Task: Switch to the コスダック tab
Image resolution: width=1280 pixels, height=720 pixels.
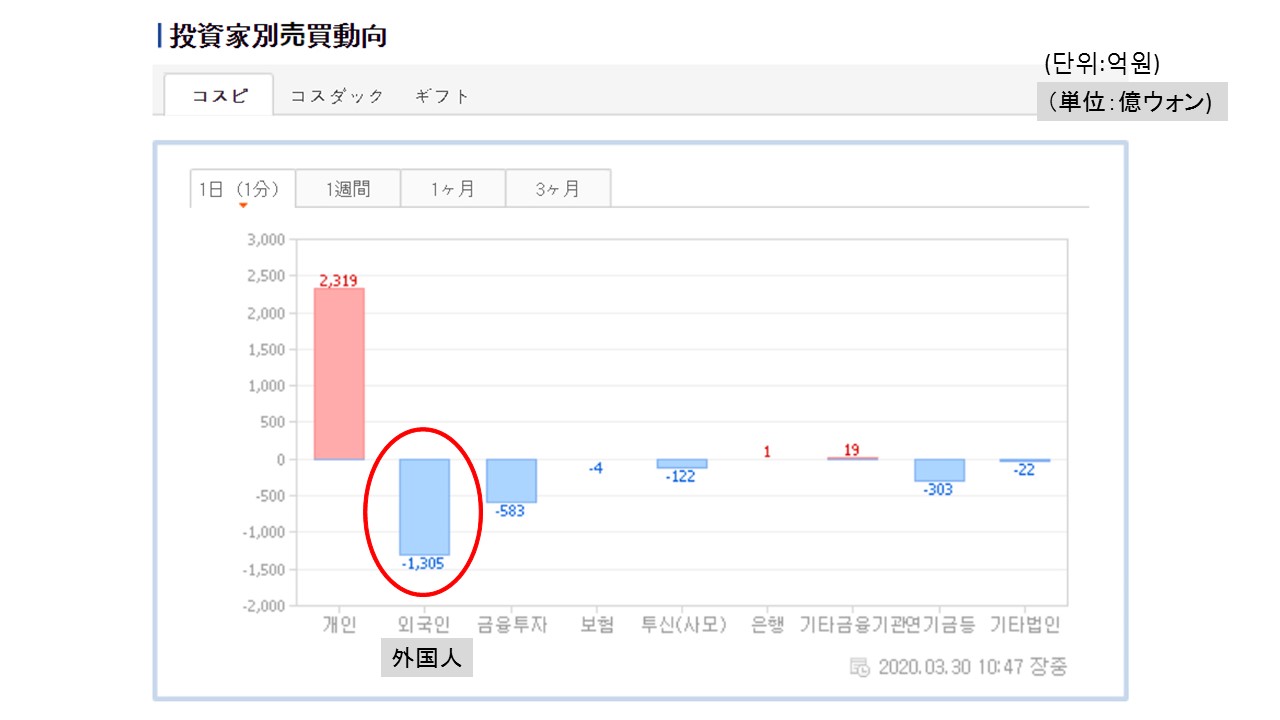Action: (337, 96)
